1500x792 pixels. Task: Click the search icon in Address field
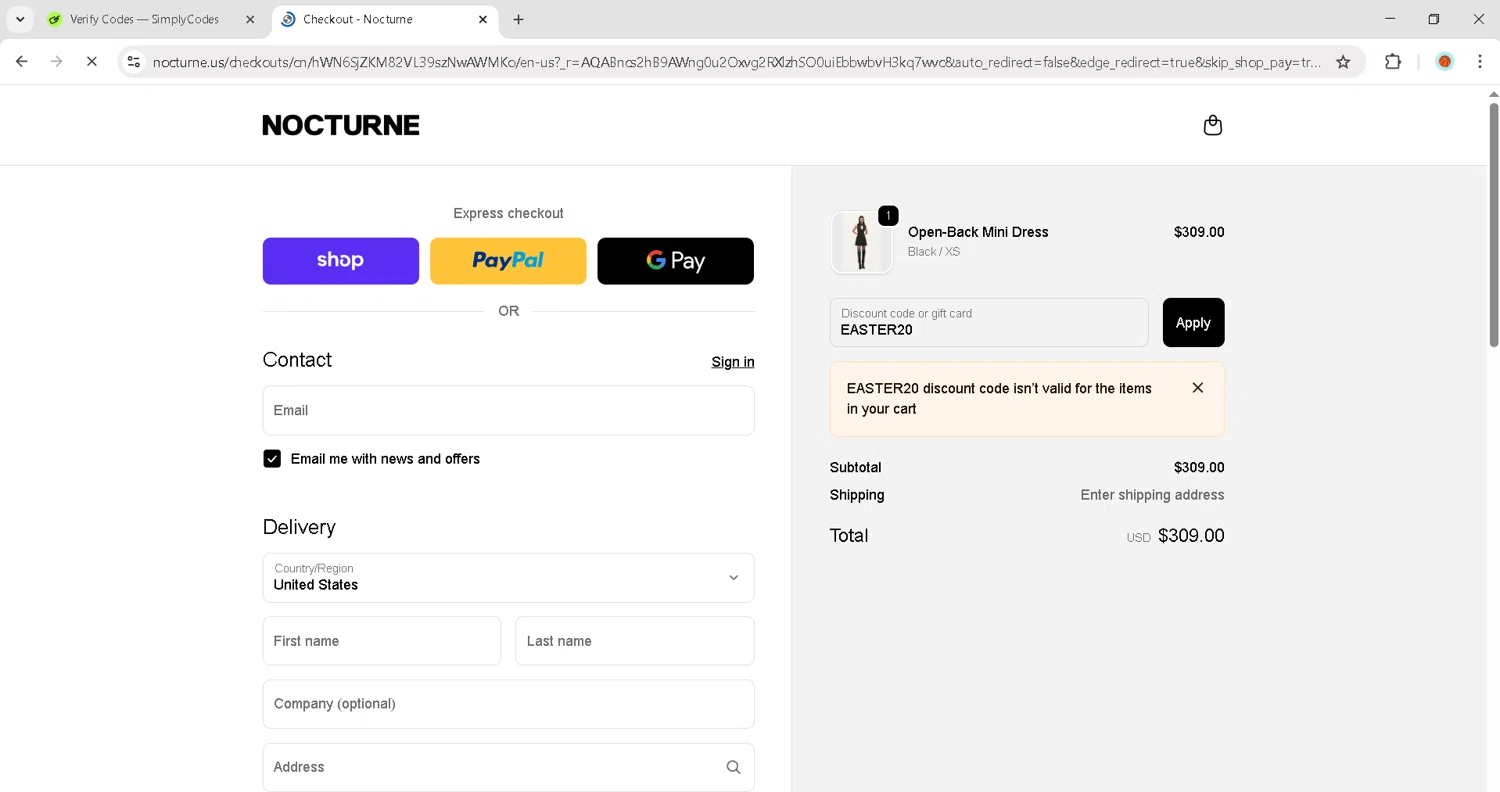[733, 767]
